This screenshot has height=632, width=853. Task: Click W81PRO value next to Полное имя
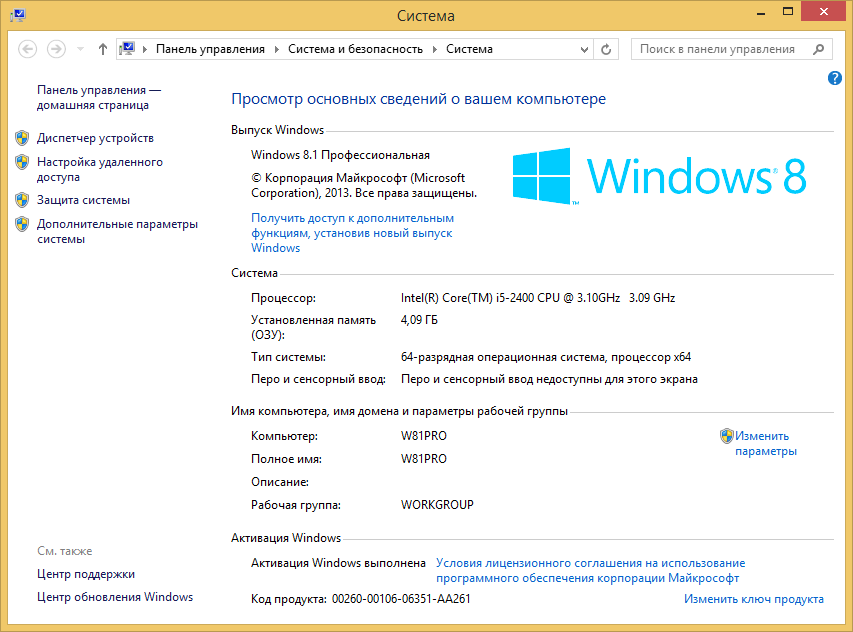tap(423, 459)
